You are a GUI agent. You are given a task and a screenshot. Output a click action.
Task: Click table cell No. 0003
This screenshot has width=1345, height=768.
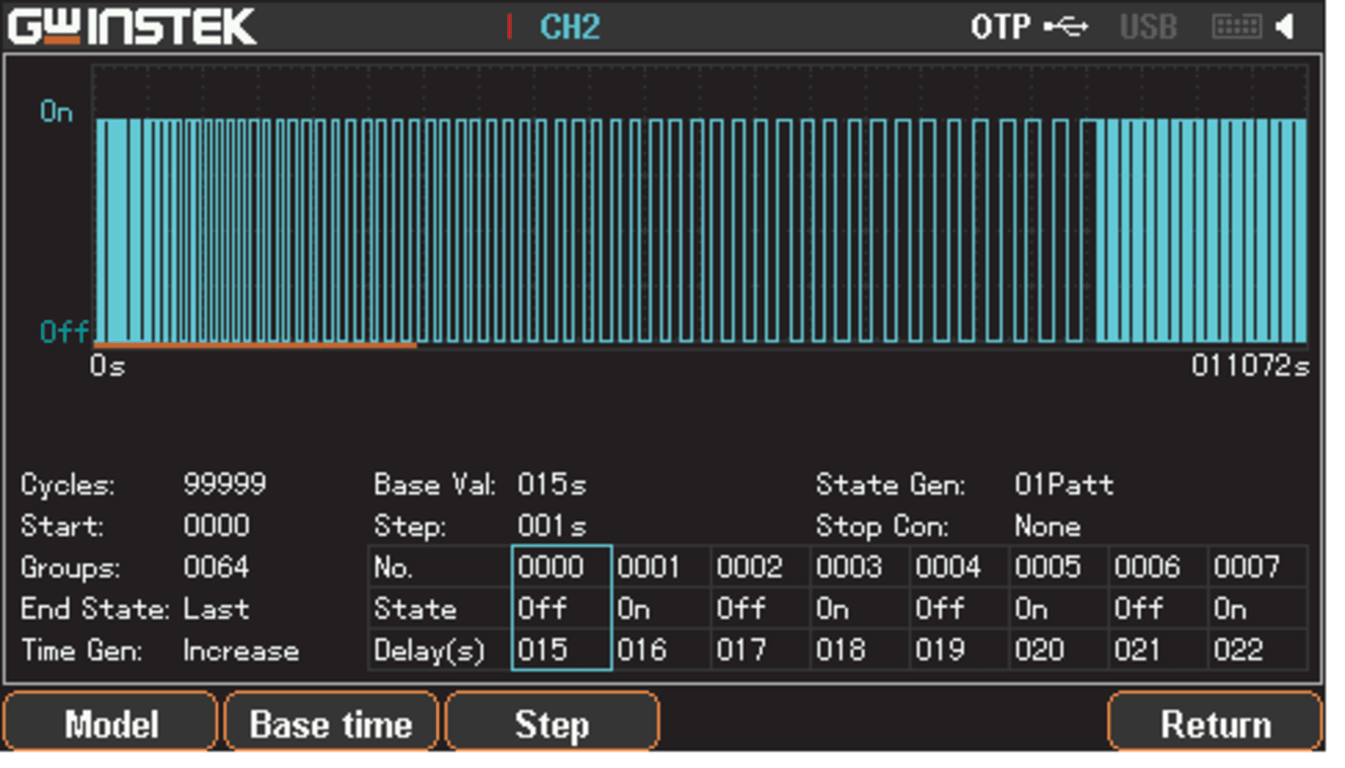[860, 567]
